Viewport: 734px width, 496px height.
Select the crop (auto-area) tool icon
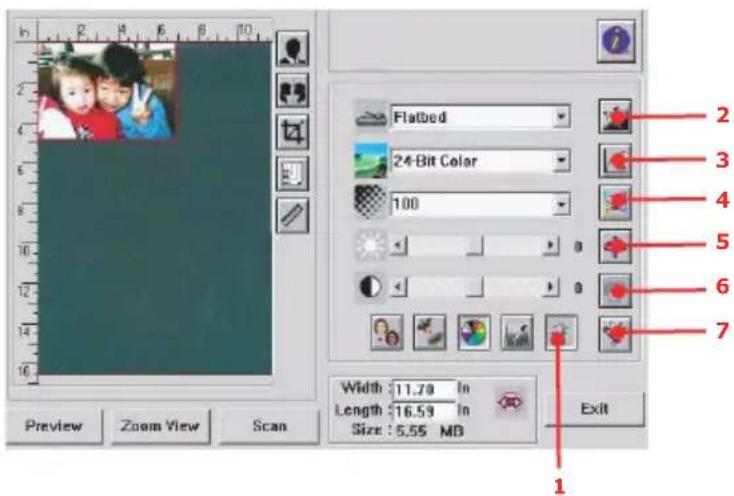[x=293, y=132]
